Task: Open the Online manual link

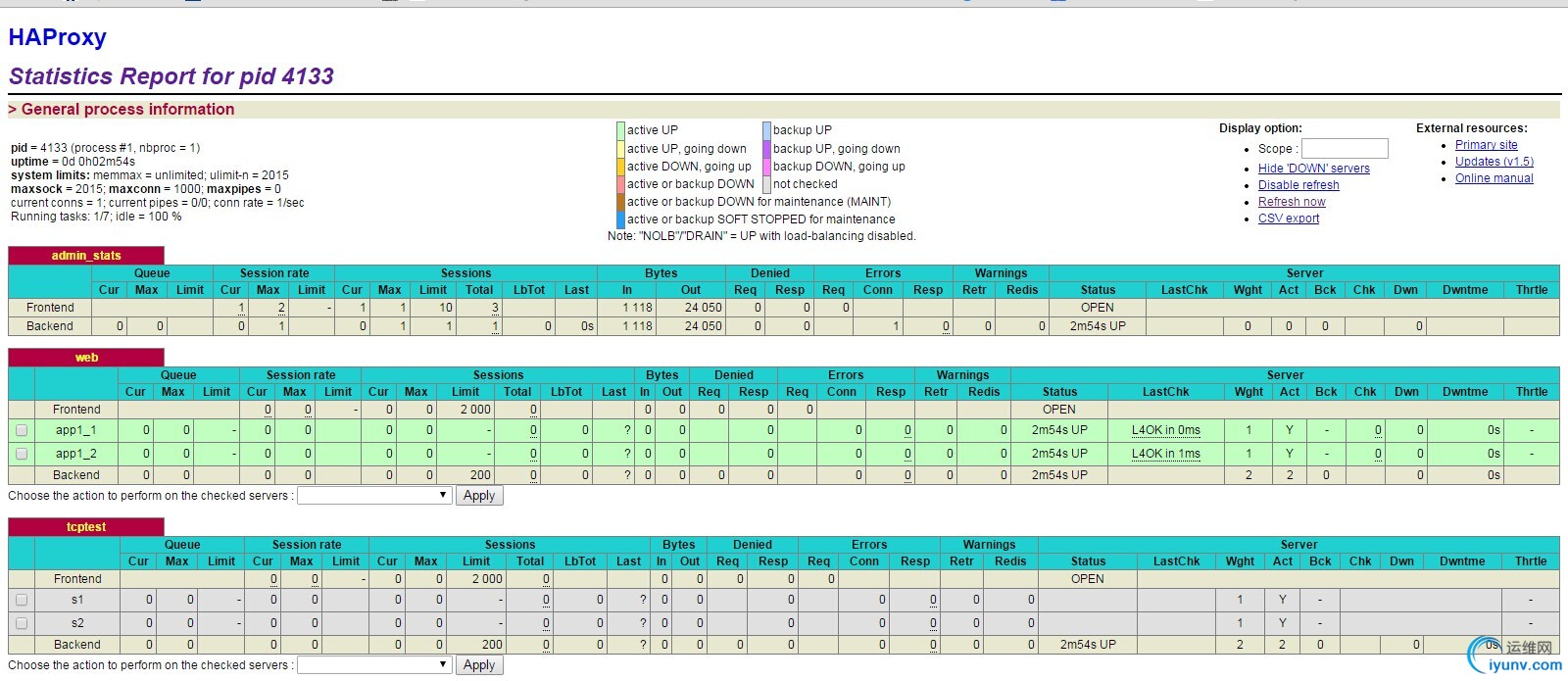Action: (x=1494, y=178)
